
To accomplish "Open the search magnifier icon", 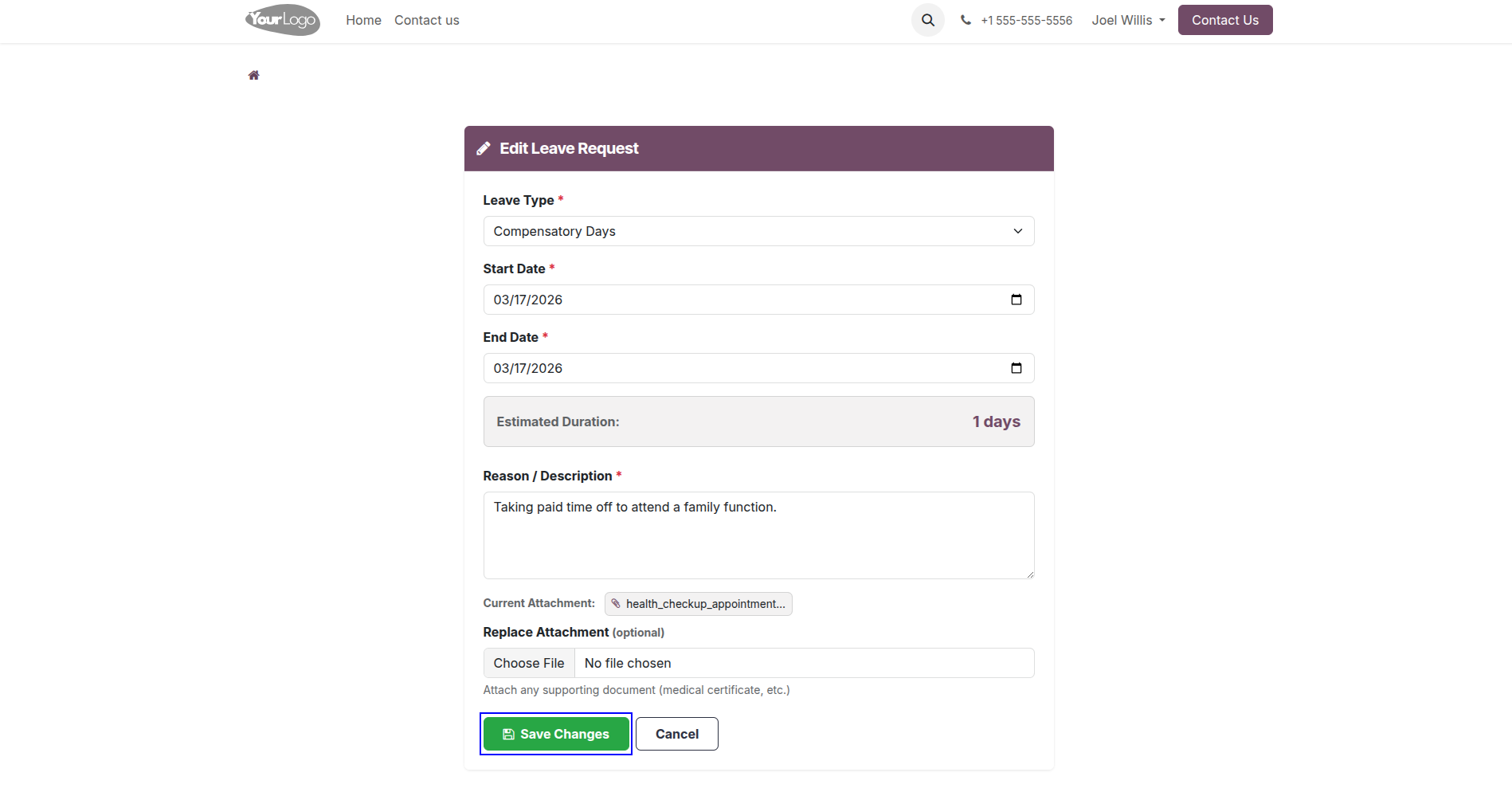I will point(928,20).
